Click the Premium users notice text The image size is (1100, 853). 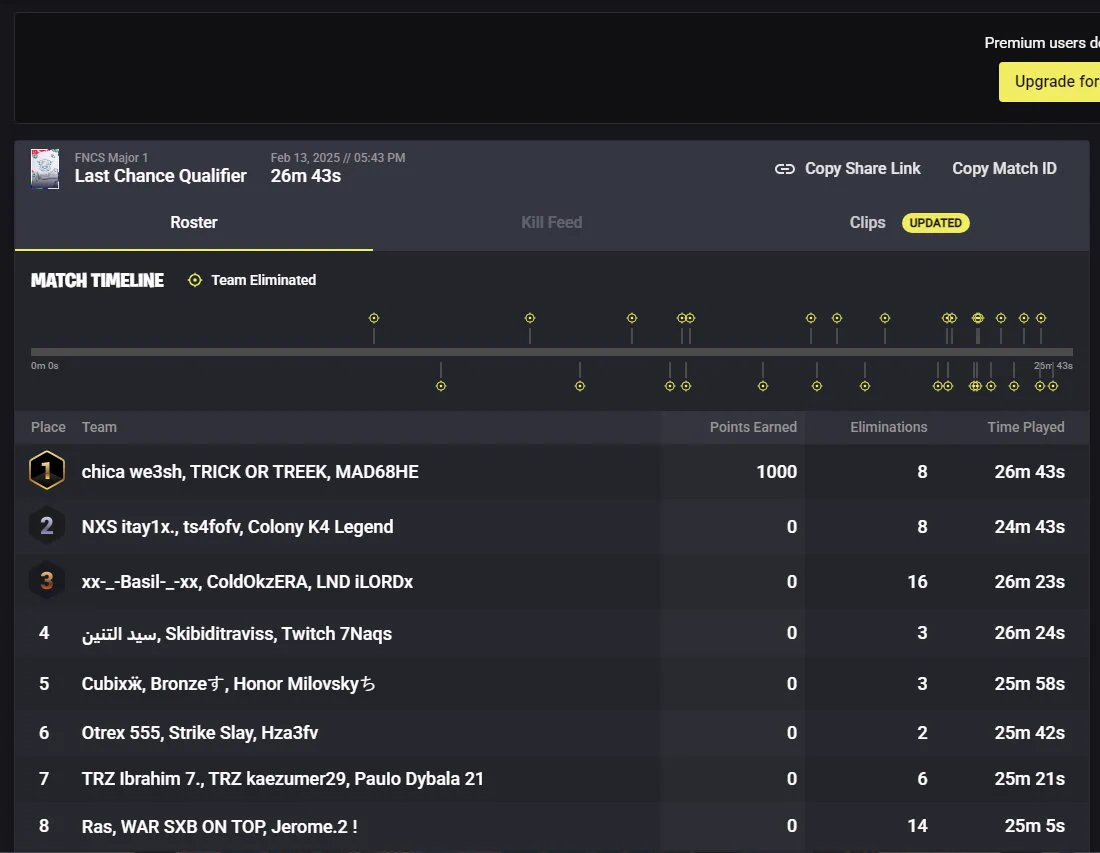click(1042, 43)
